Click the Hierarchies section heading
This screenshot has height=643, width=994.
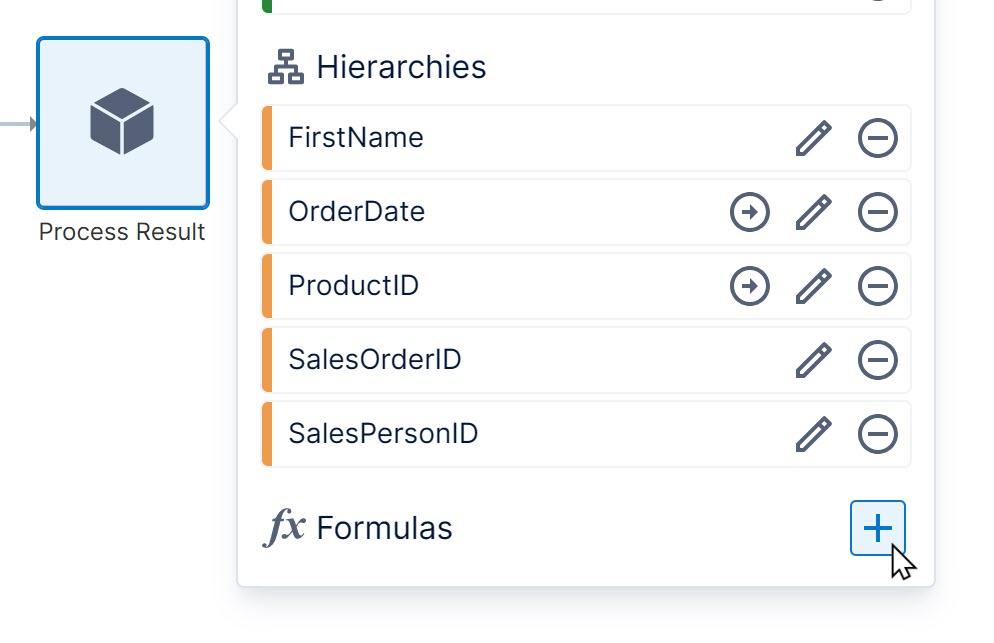point(401,66)
